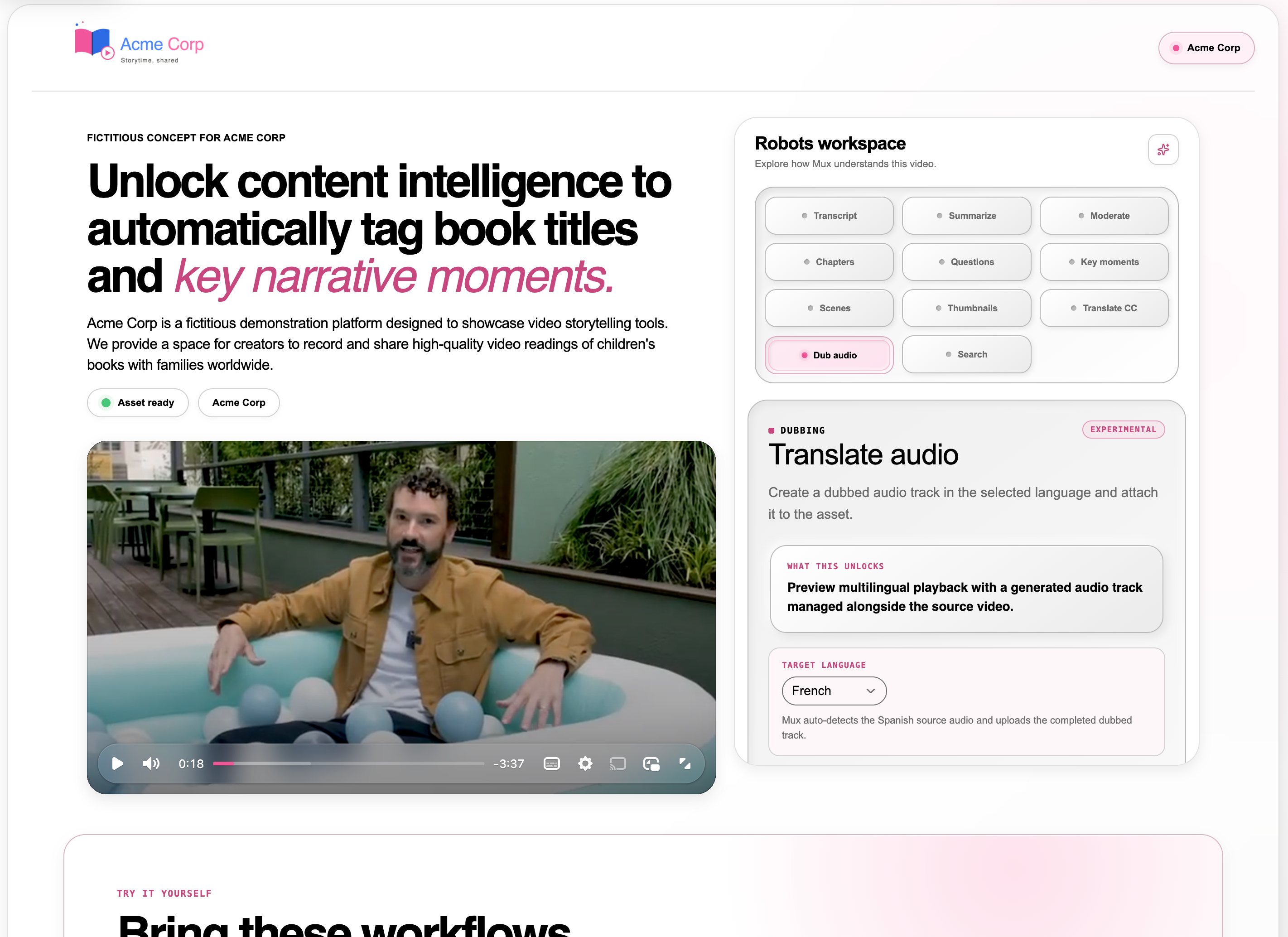Click the Robots workspace title

[830, 143]
